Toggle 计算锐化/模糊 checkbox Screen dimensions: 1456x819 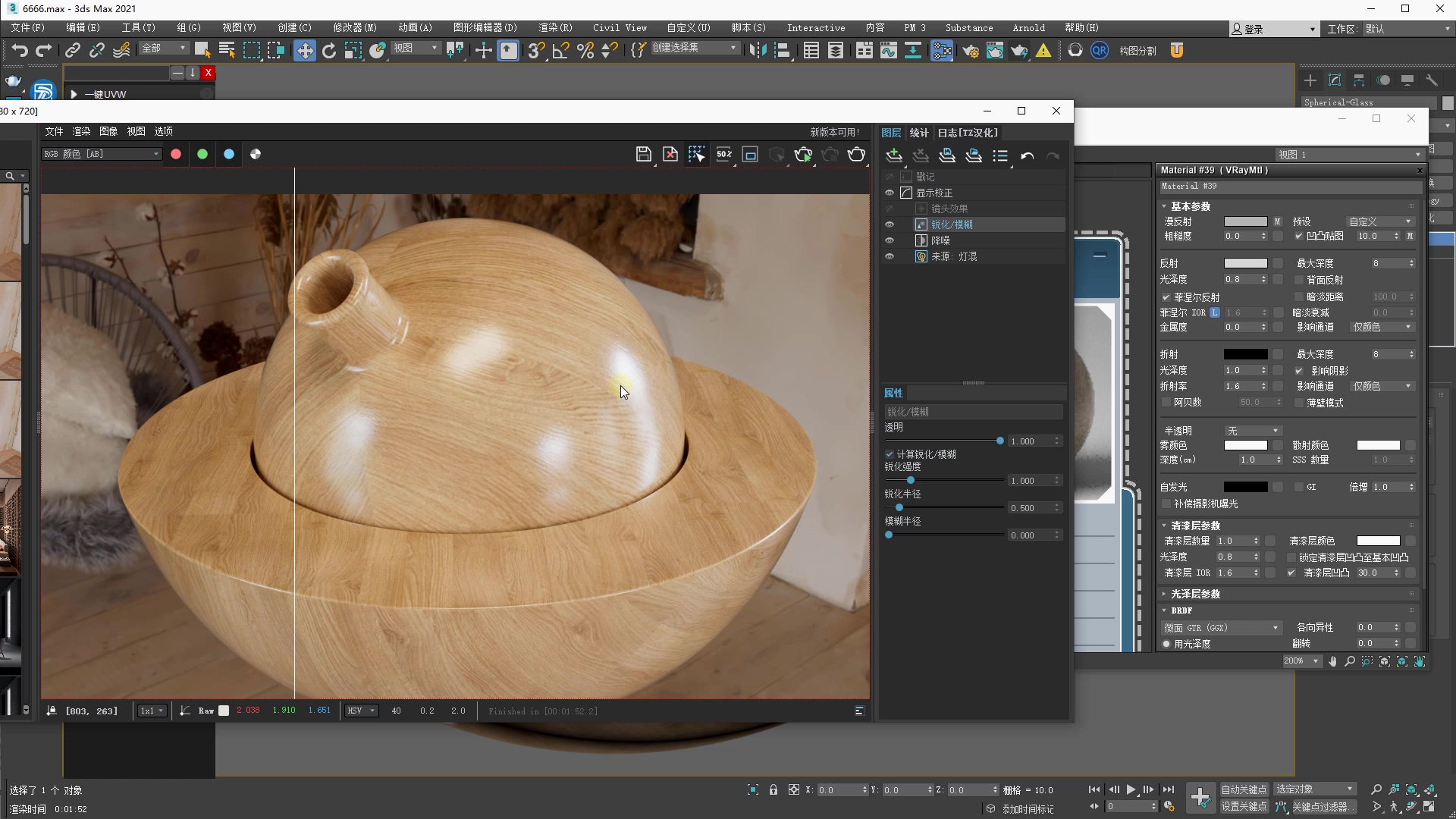pos(890,454)
